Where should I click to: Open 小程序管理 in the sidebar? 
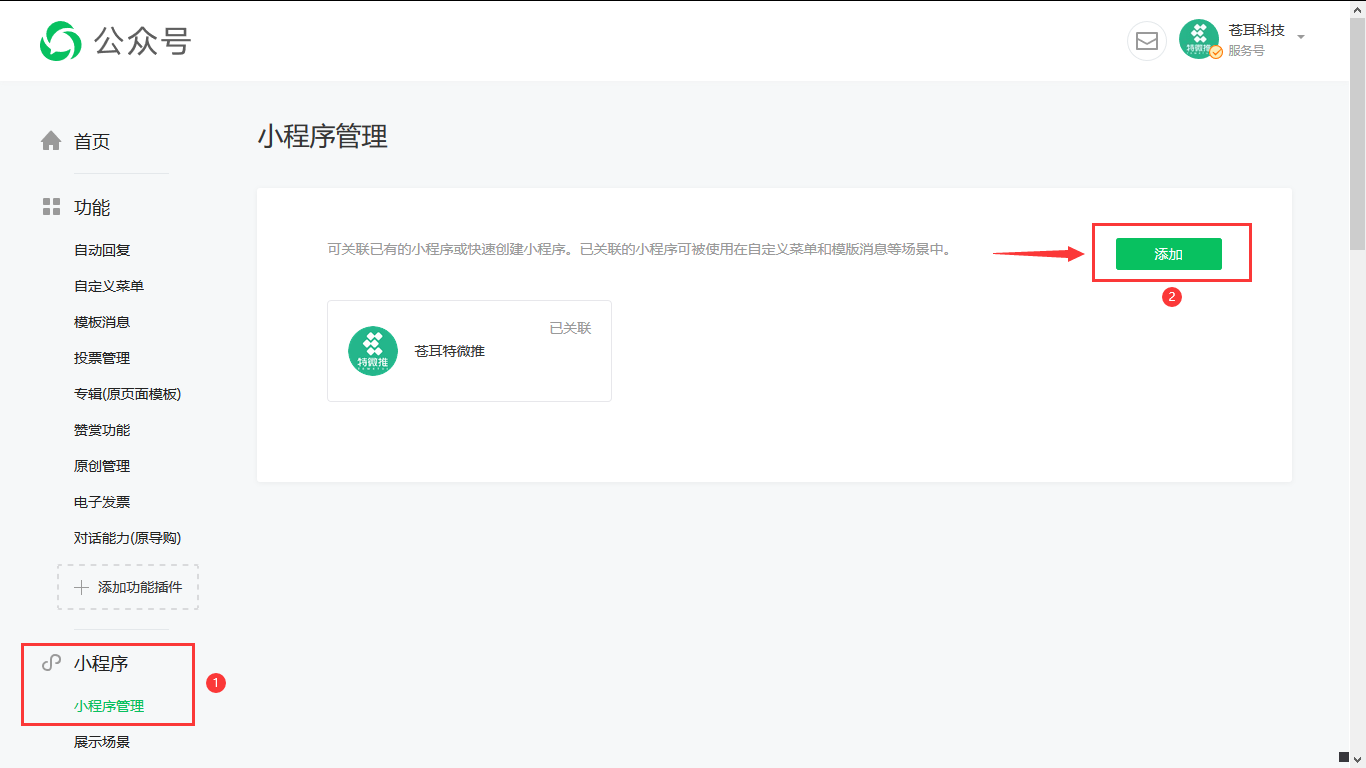coord(108,705)
